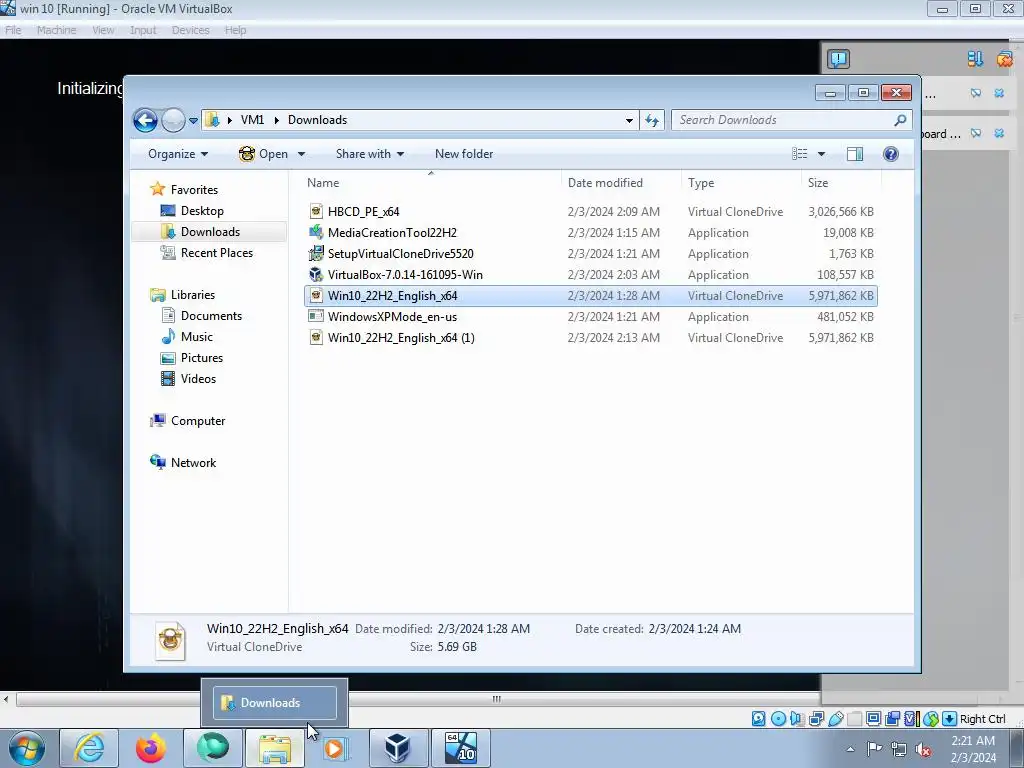Click the display indicator in VirtualBox status bar

(x=873, y=719)
